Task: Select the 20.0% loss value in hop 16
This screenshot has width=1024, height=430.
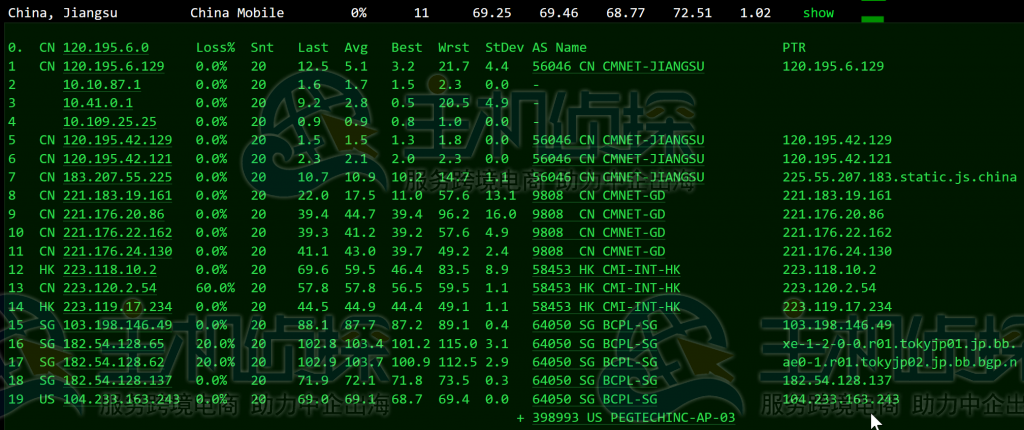Action: click(216, 344)
